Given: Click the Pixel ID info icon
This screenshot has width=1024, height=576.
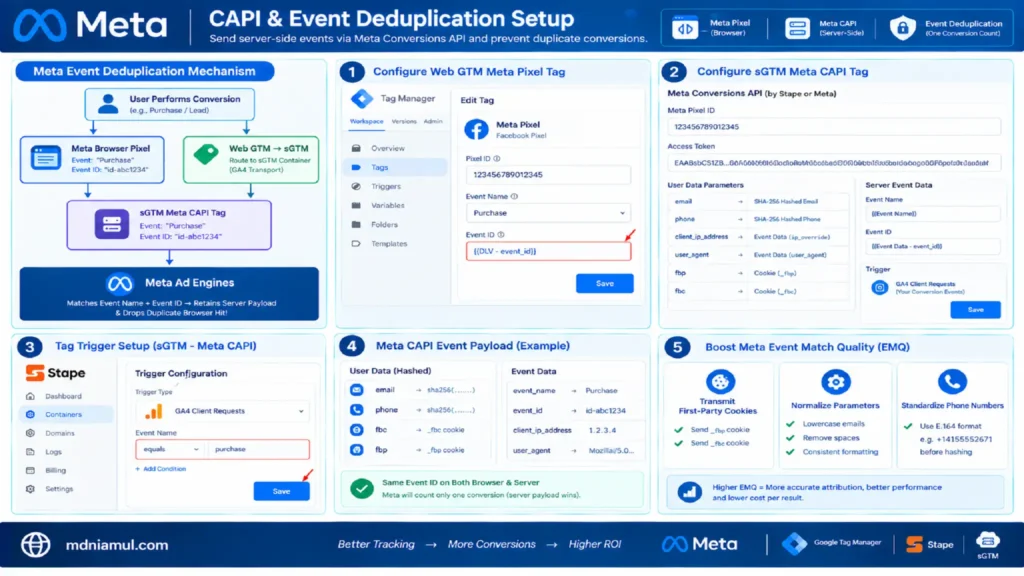Looking at the screenshot, I should click(x=497, y=159).
